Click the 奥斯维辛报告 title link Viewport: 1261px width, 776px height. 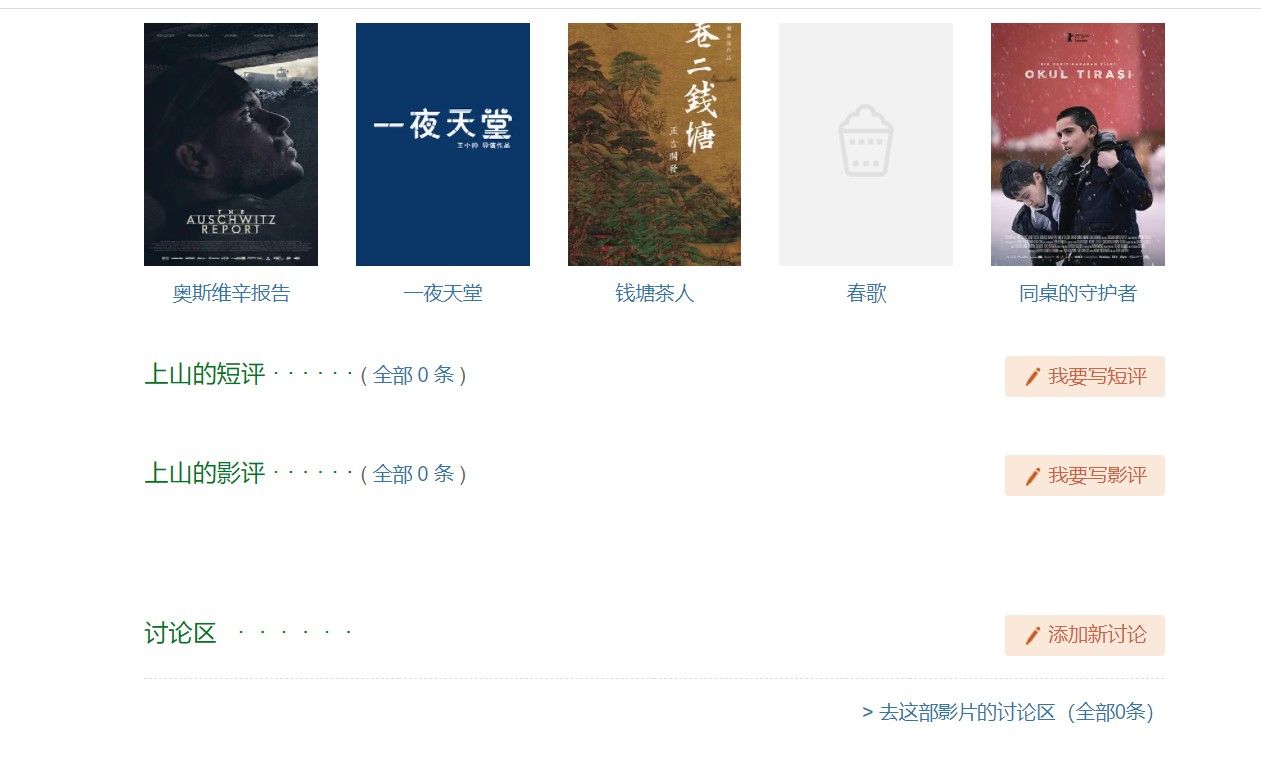231,294
